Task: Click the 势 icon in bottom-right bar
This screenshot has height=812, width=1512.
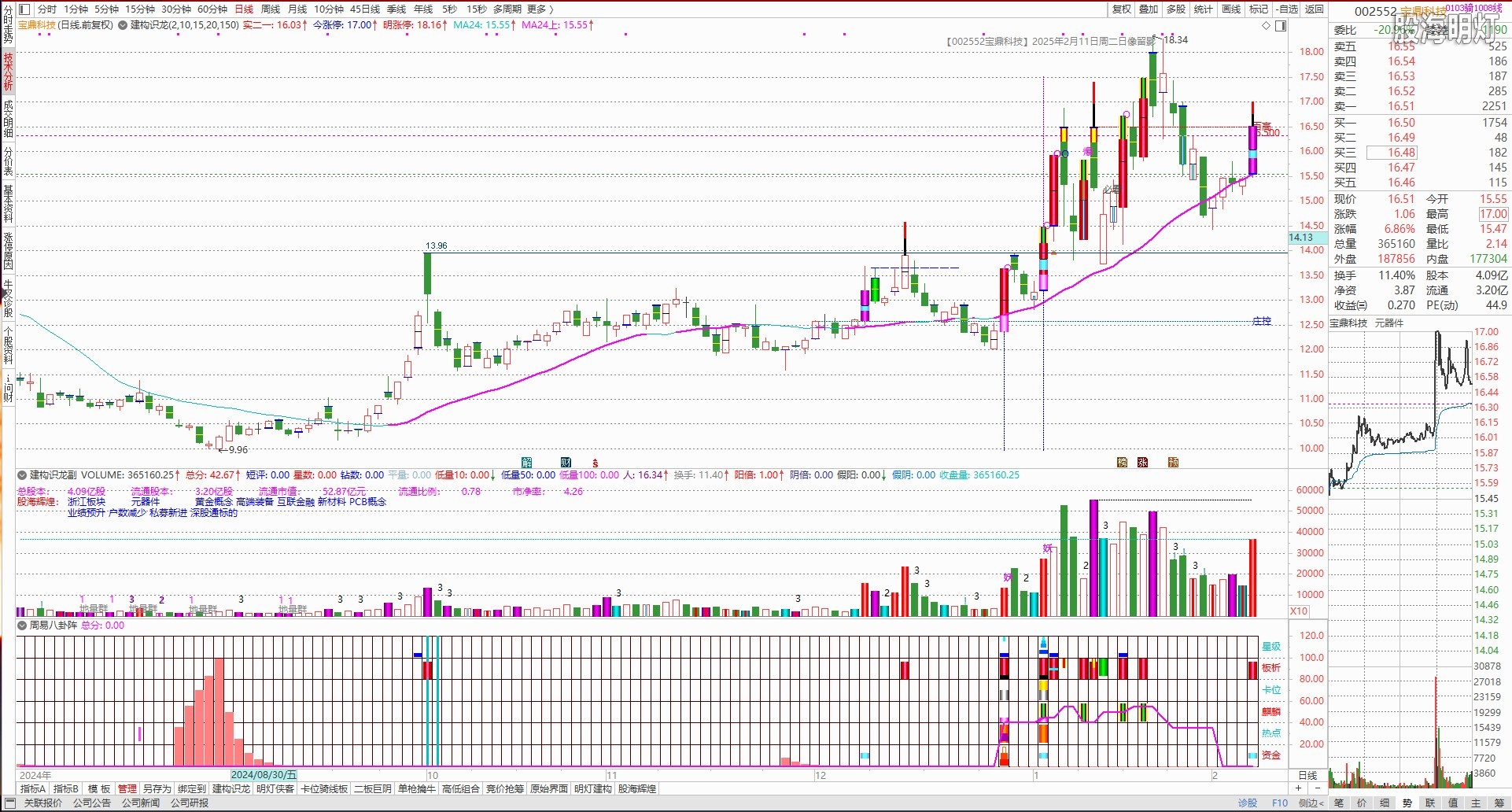Action: point(1407,803)
